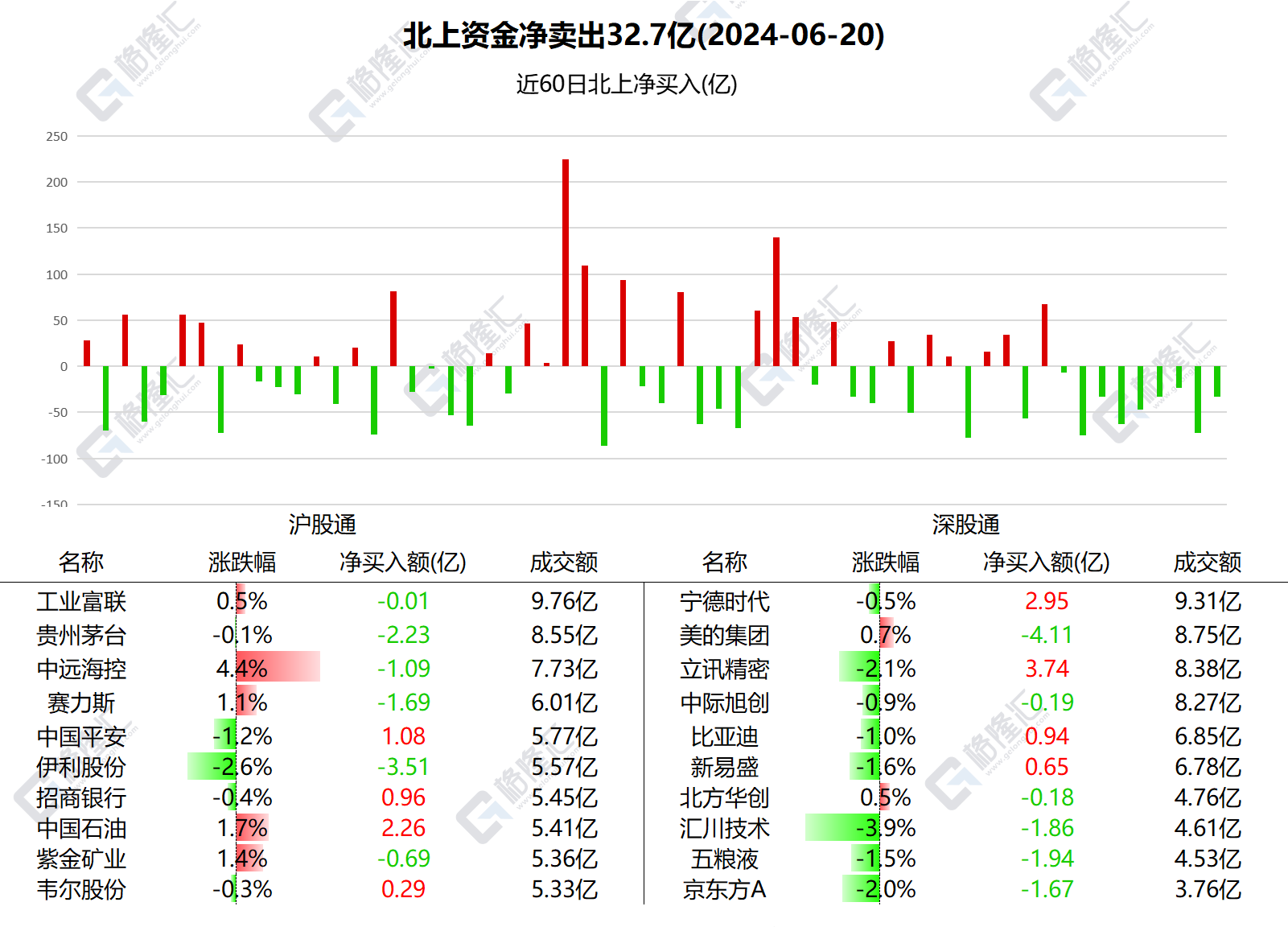The width and height of the screenshot is (1288, 927).
Task: Click the 涨跌幅 header under 沪股通
Action: pos(242,562)
